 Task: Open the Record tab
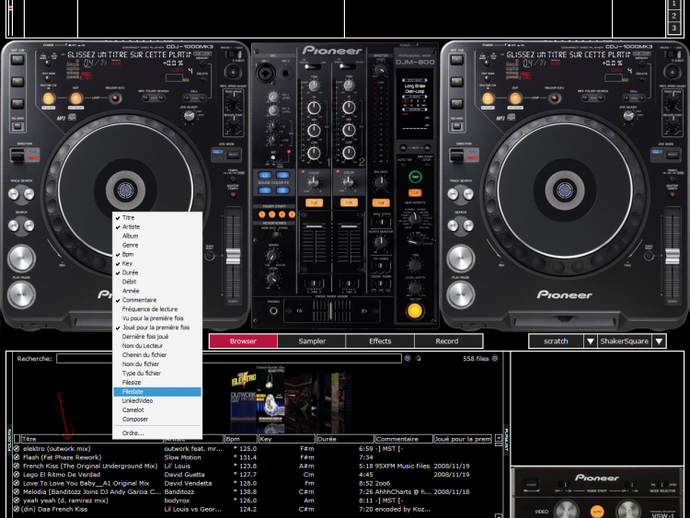[x=447, y=341]
